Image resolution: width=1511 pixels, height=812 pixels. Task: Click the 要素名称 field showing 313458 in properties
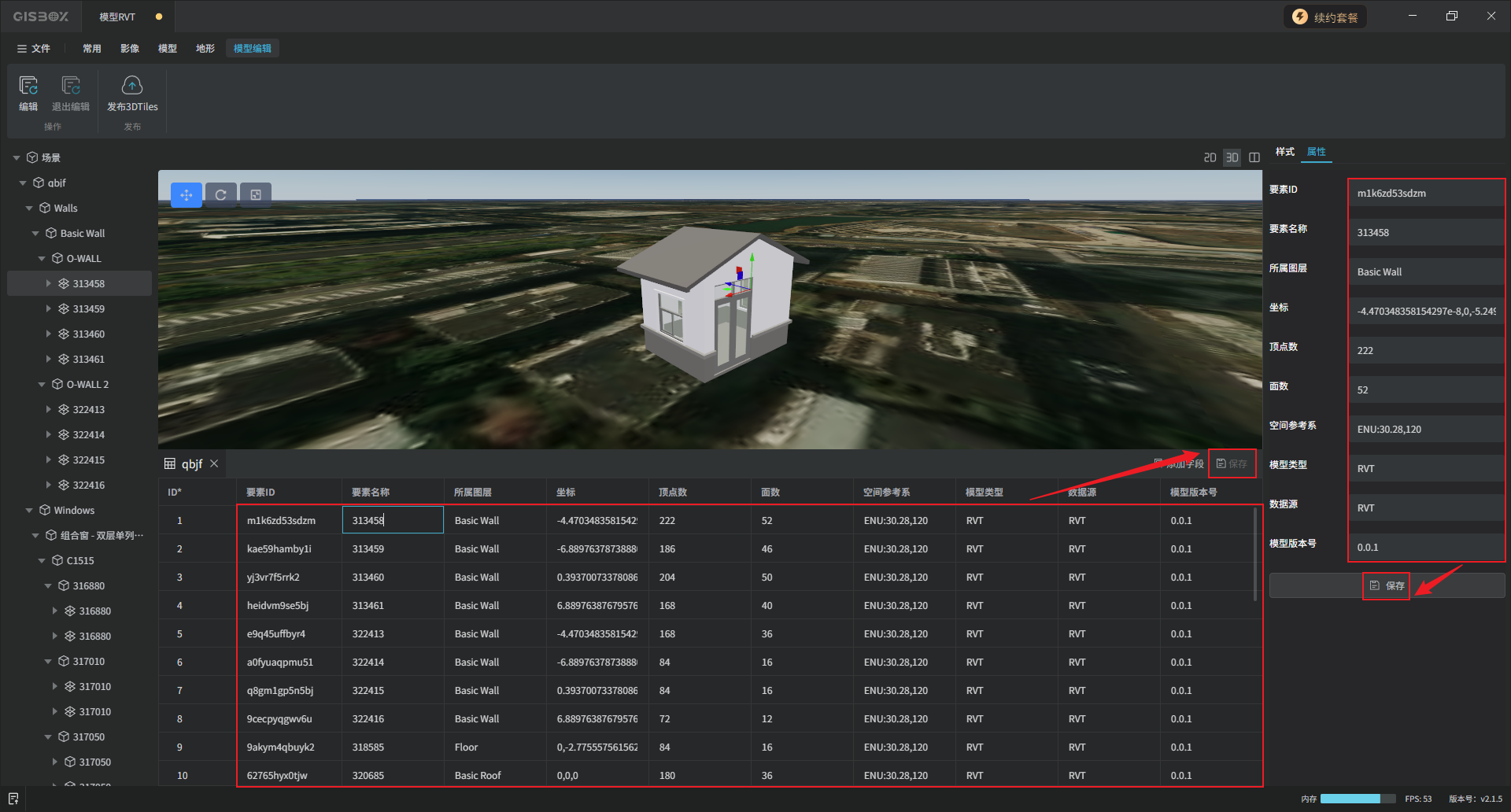pos(1425,233)
